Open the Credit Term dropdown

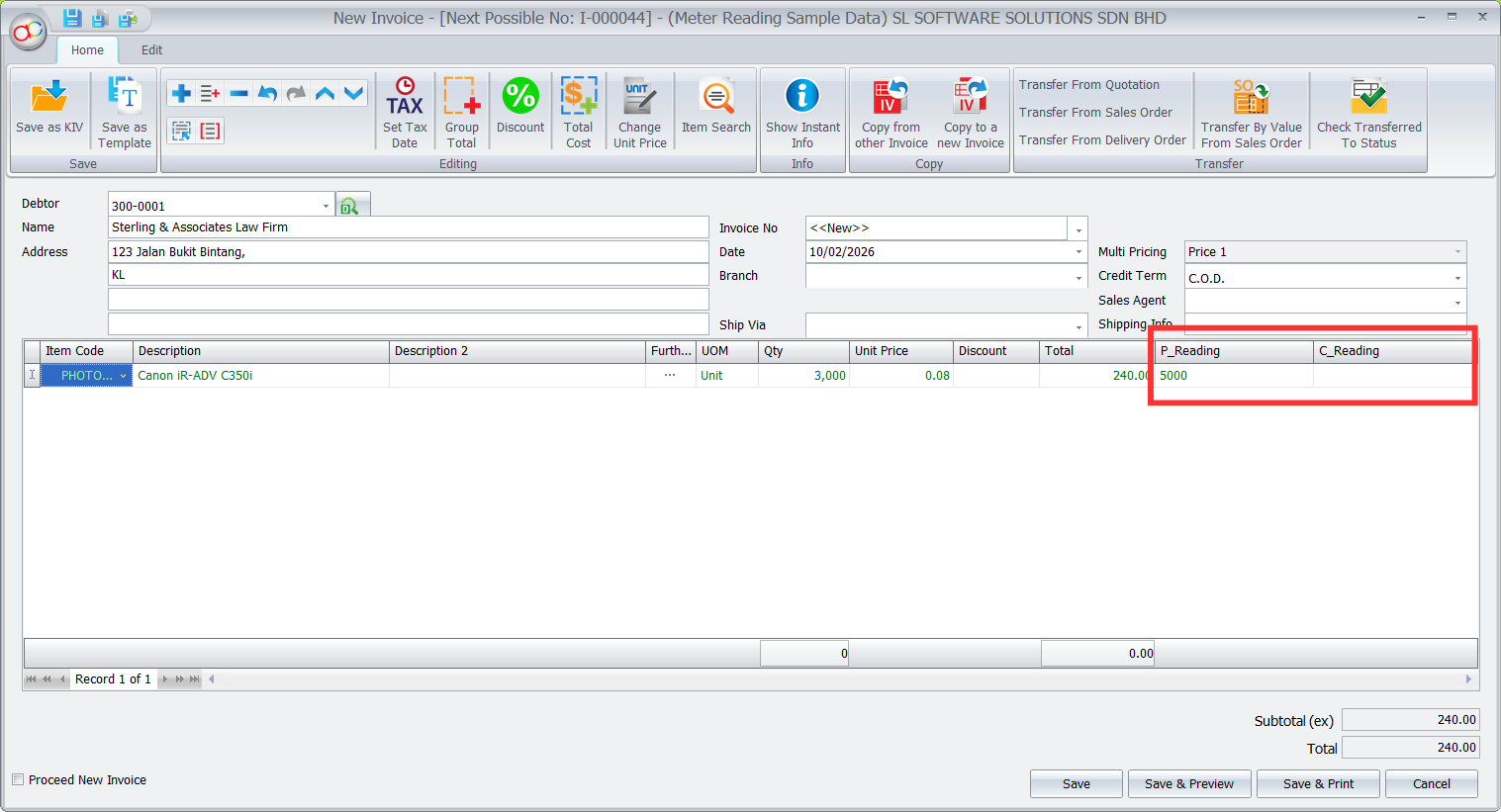pyautogui.click(x=1456, y=278)
